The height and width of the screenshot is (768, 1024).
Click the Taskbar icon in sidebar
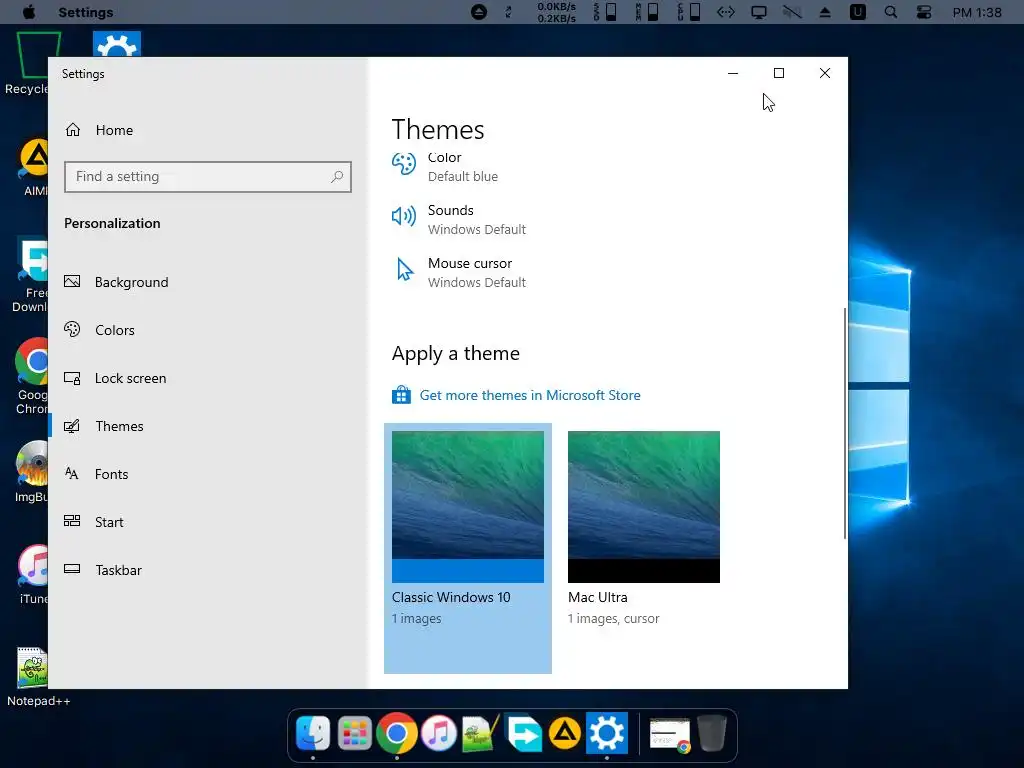[72, 569]
